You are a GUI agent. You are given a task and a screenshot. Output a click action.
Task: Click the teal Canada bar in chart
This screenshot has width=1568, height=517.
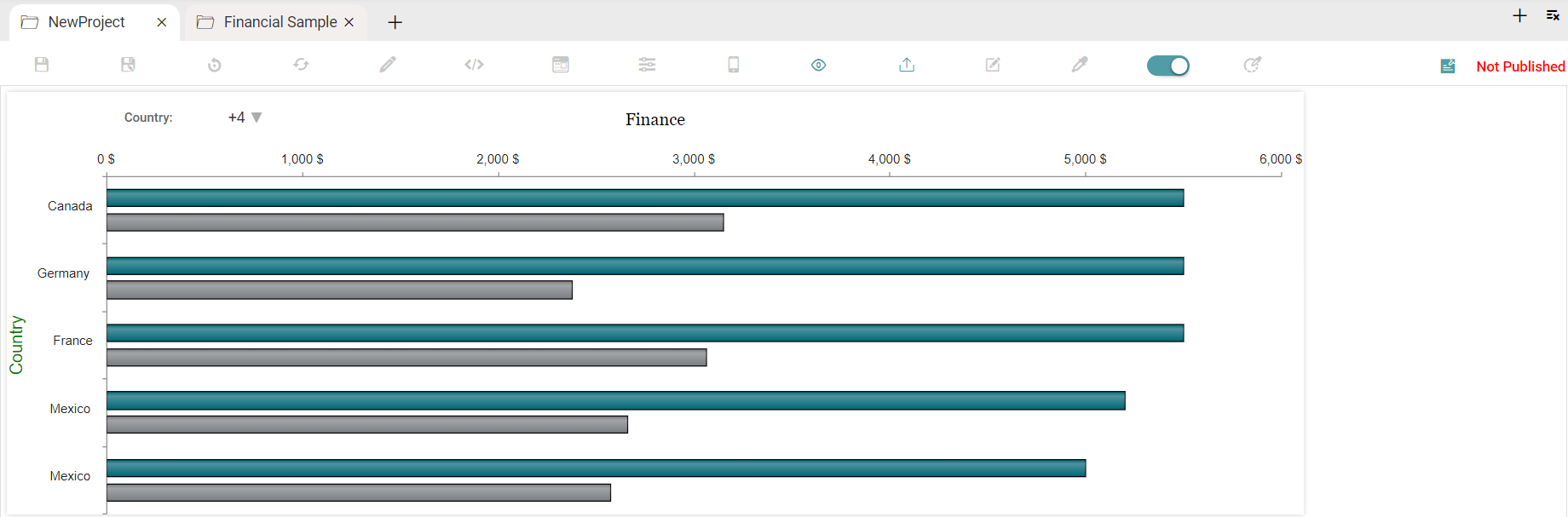645,198
